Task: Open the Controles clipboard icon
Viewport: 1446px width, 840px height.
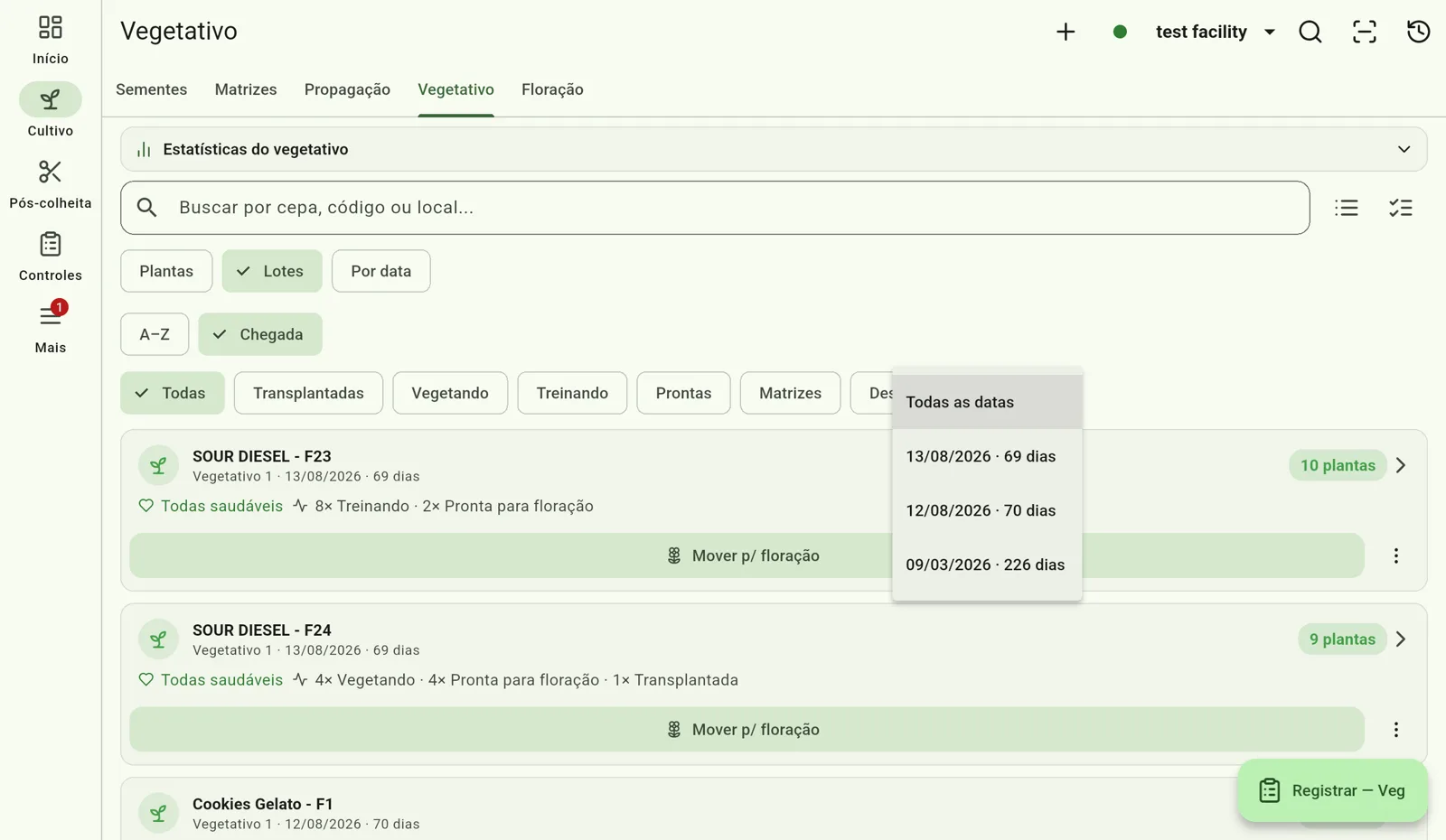Action: 50,244
